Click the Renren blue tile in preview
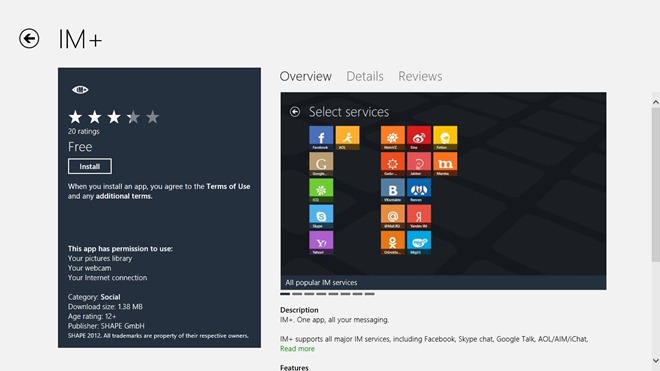The width and height of the screenshot is (660, 371). 419,190
